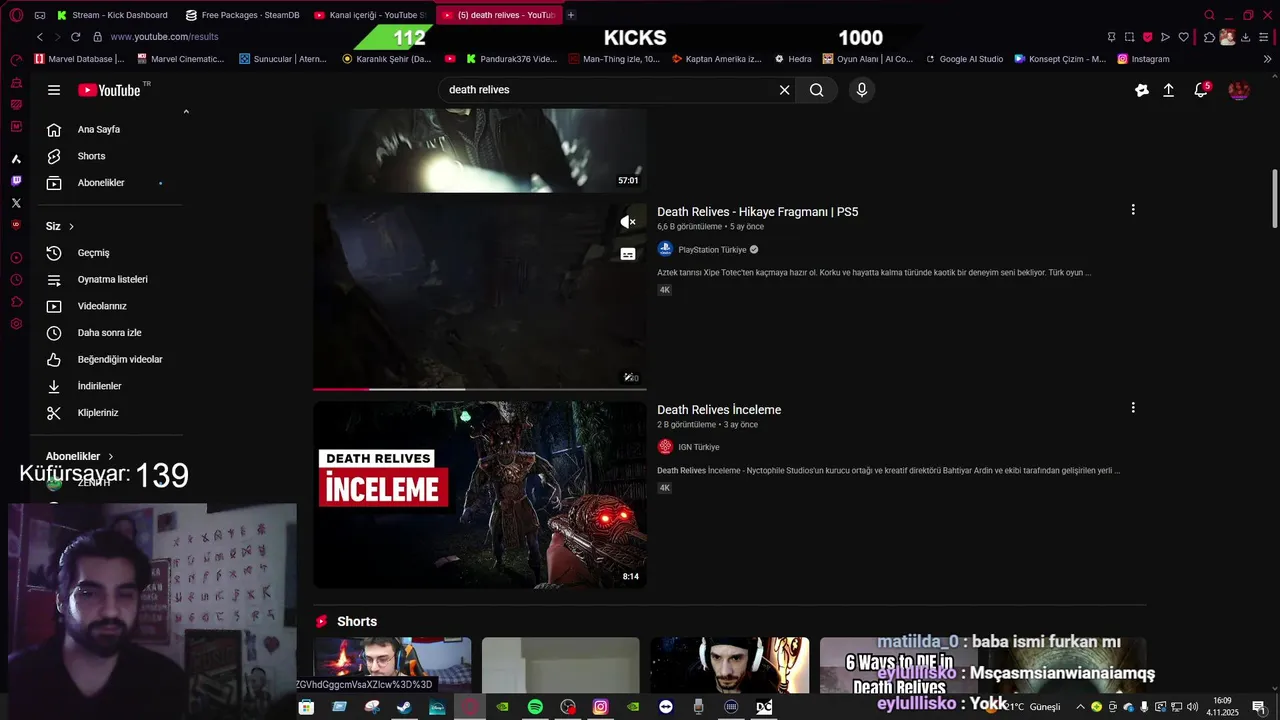Toggle captions on the preview video
This screenshot has height=720, width=1280.
[628, 254]
